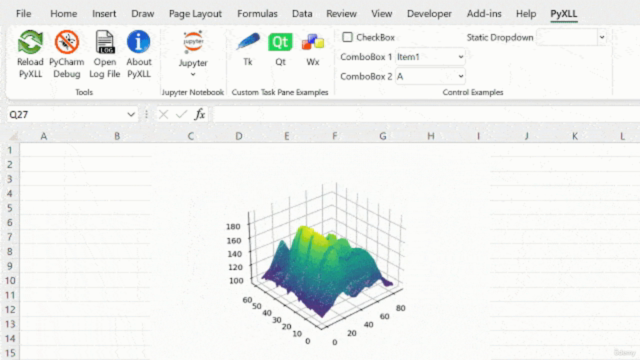This screenshot has height=360, width=640.
Task: Switch to the Draw tab
Action: coord(142,13)
